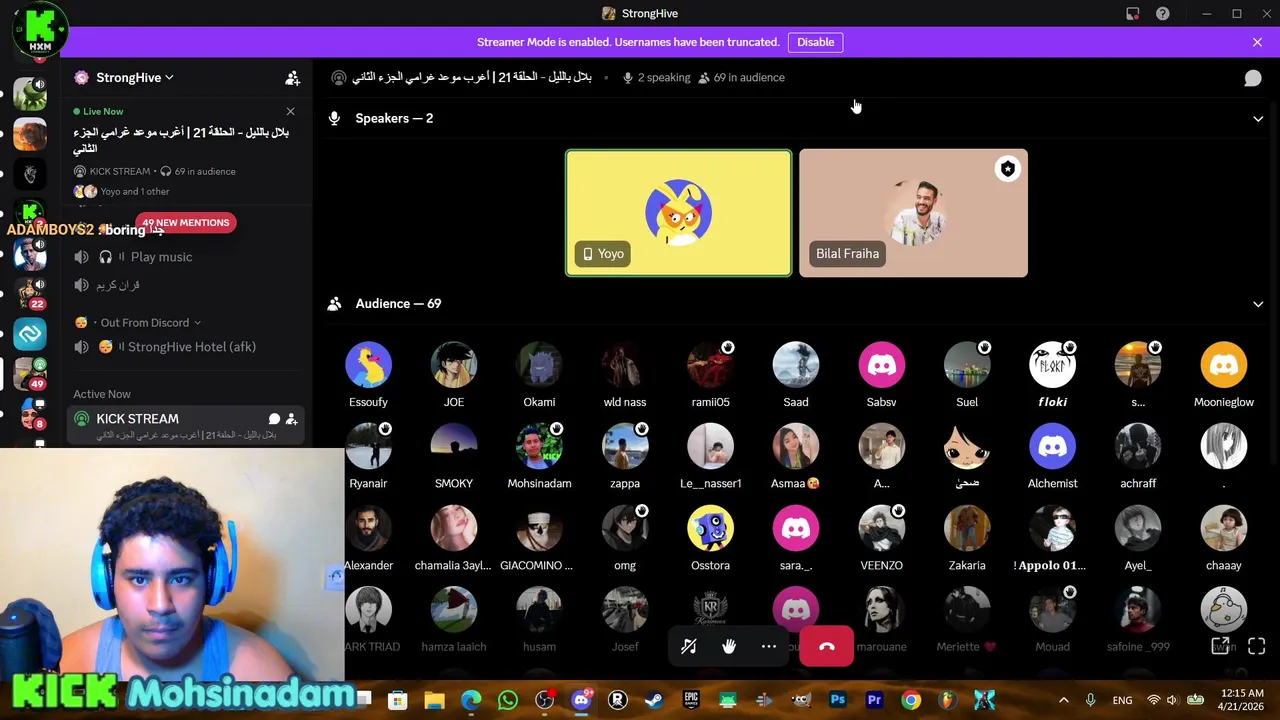The width and height of the screenshot is (1280, 720).
Task: Enter full screen with the corner-brackets icon
Action: [1257, 647]
